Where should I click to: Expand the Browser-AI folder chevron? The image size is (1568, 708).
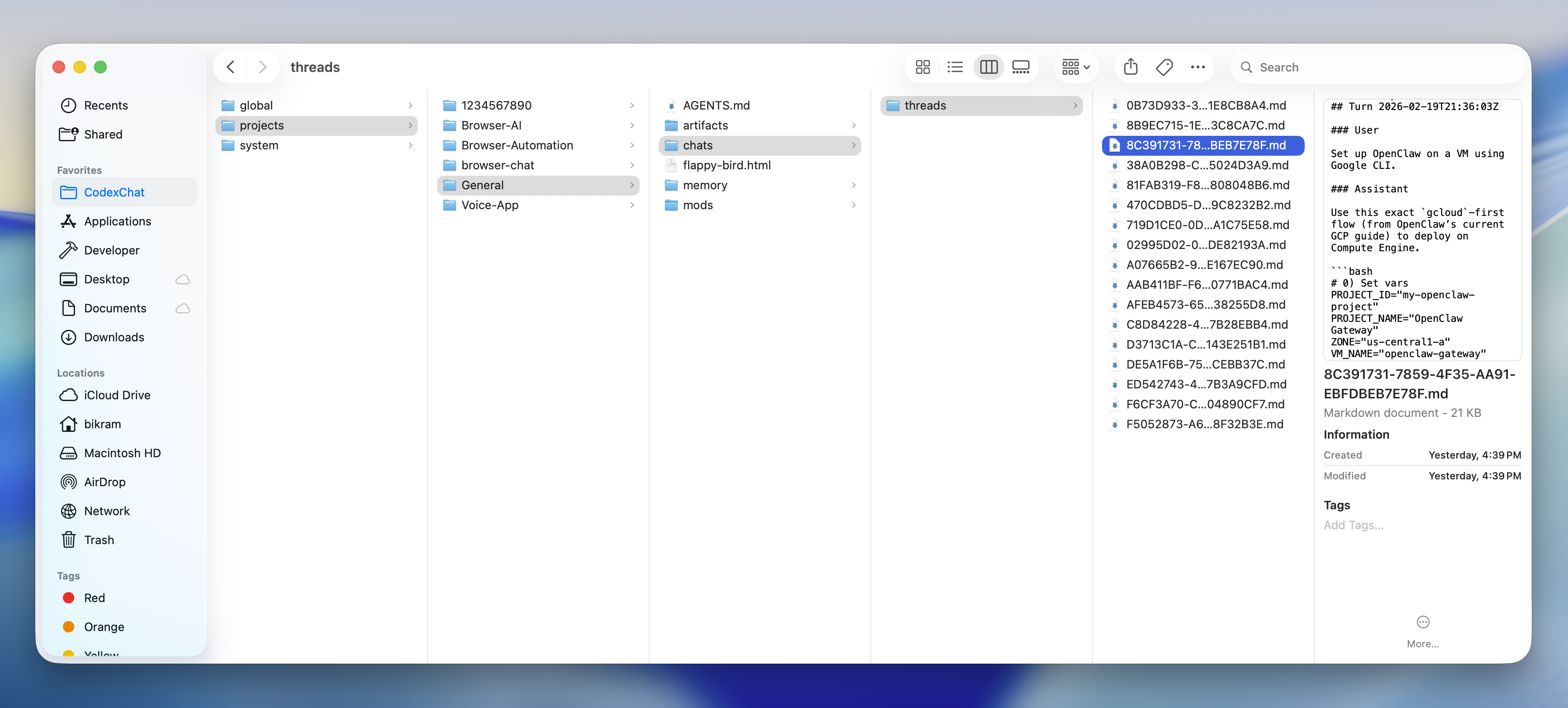(x=632, y=125)
